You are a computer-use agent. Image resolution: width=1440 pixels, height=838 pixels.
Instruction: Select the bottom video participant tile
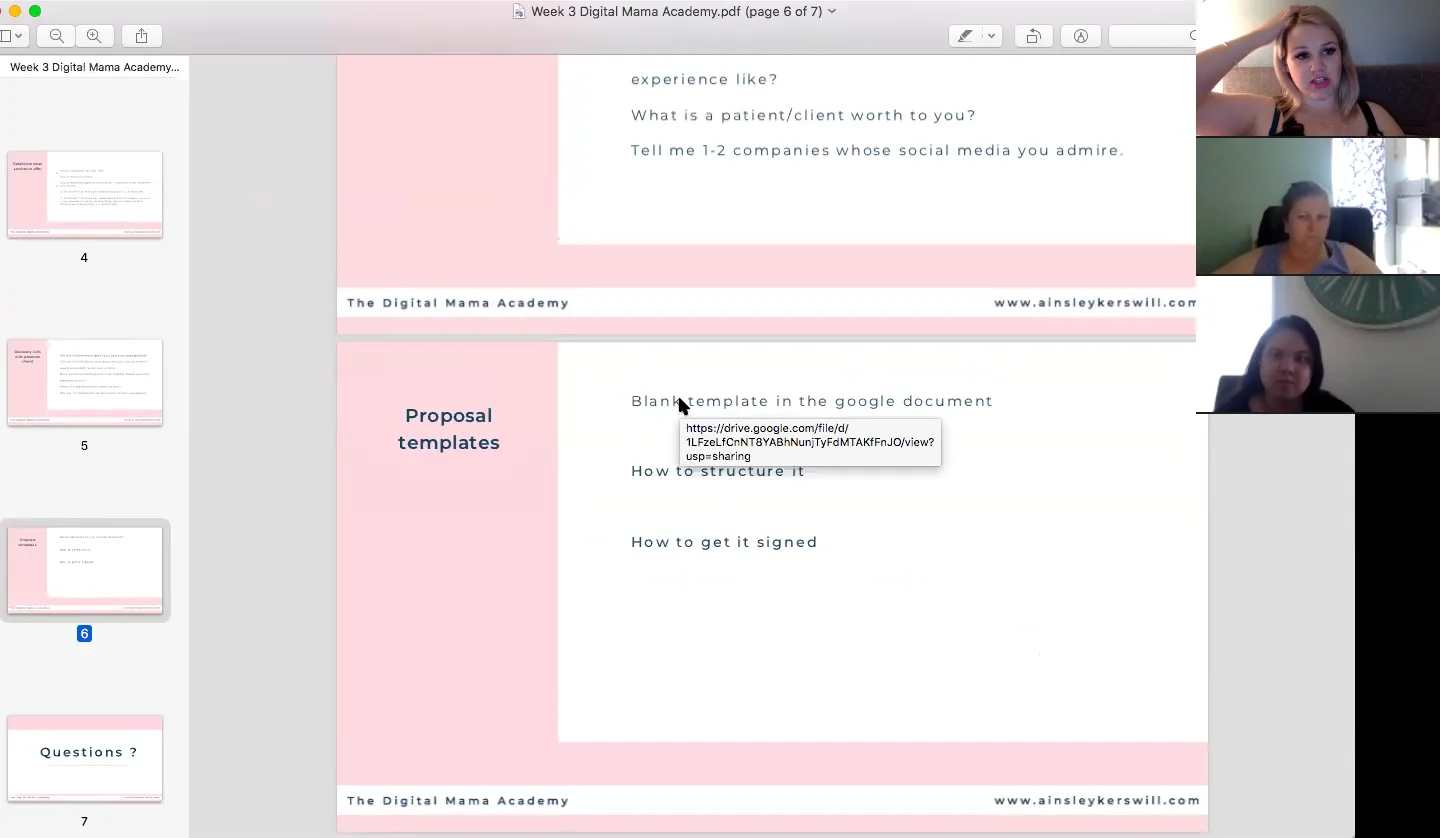point(1318,344)
